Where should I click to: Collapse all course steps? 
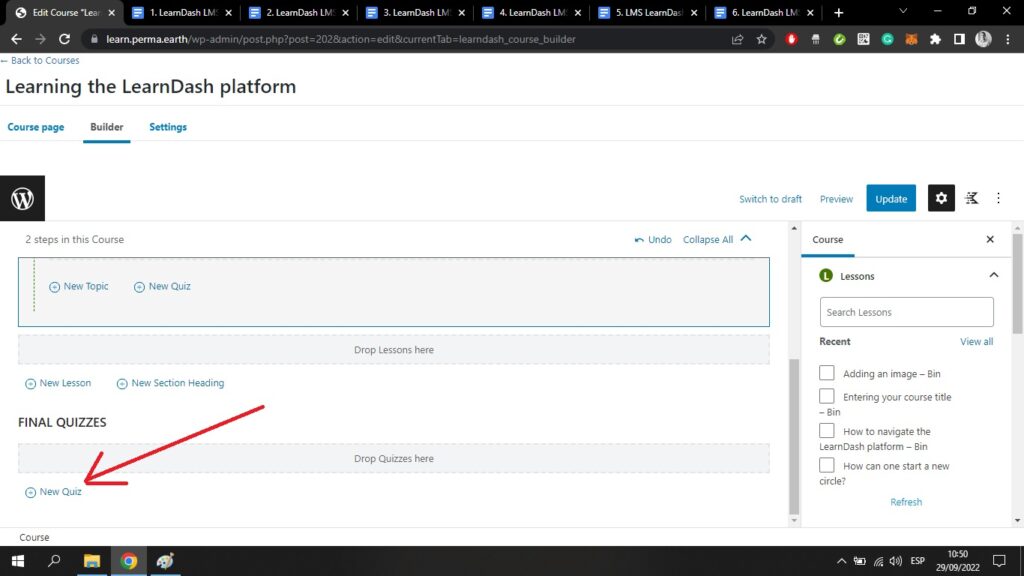coord(717,240)
